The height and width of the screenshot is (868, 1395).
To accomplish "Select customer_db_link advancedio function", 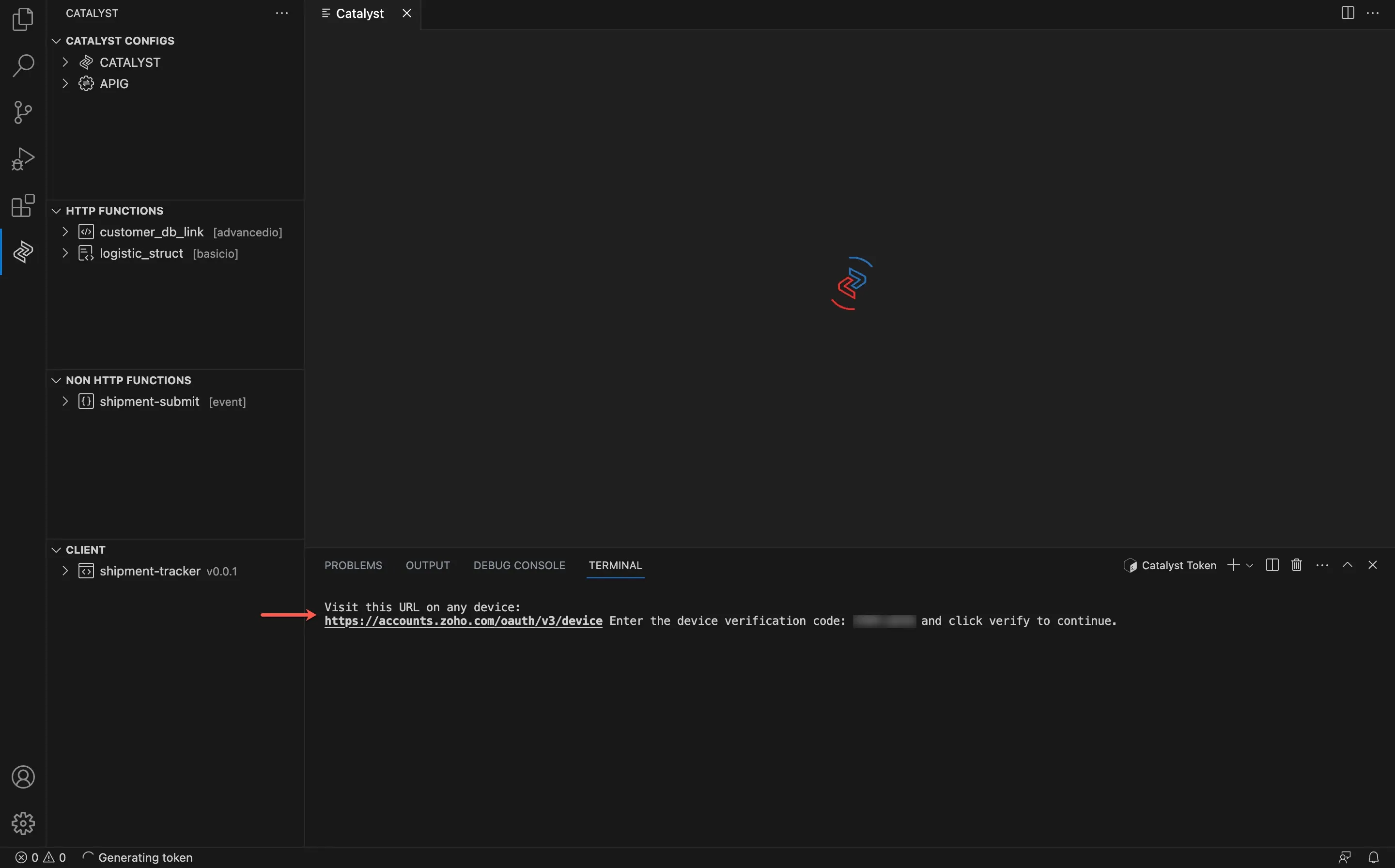I will [x=175, y=232].
